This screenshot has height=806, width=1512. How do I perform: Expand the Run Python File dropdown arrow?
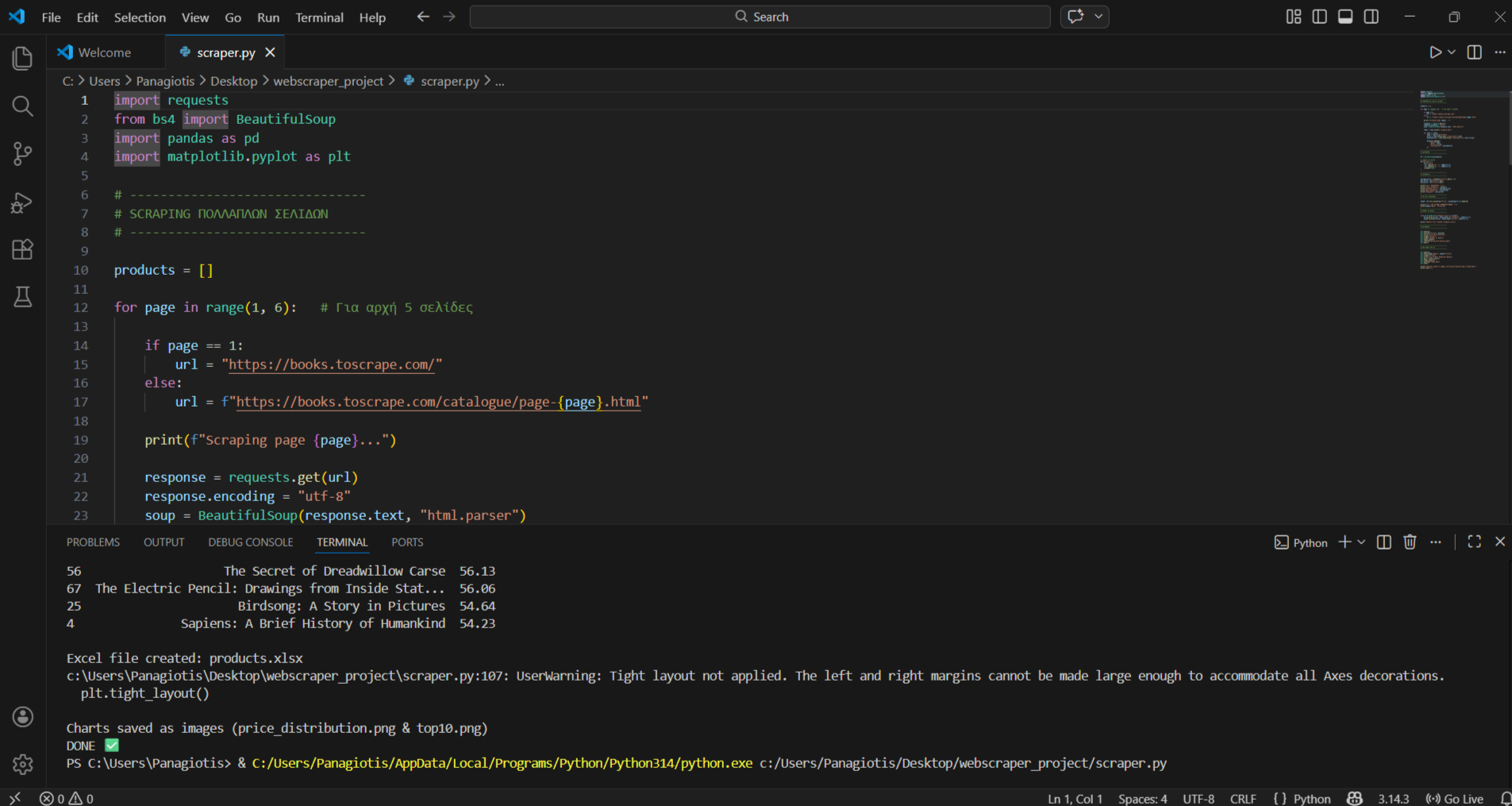(x=1452, y=52)
